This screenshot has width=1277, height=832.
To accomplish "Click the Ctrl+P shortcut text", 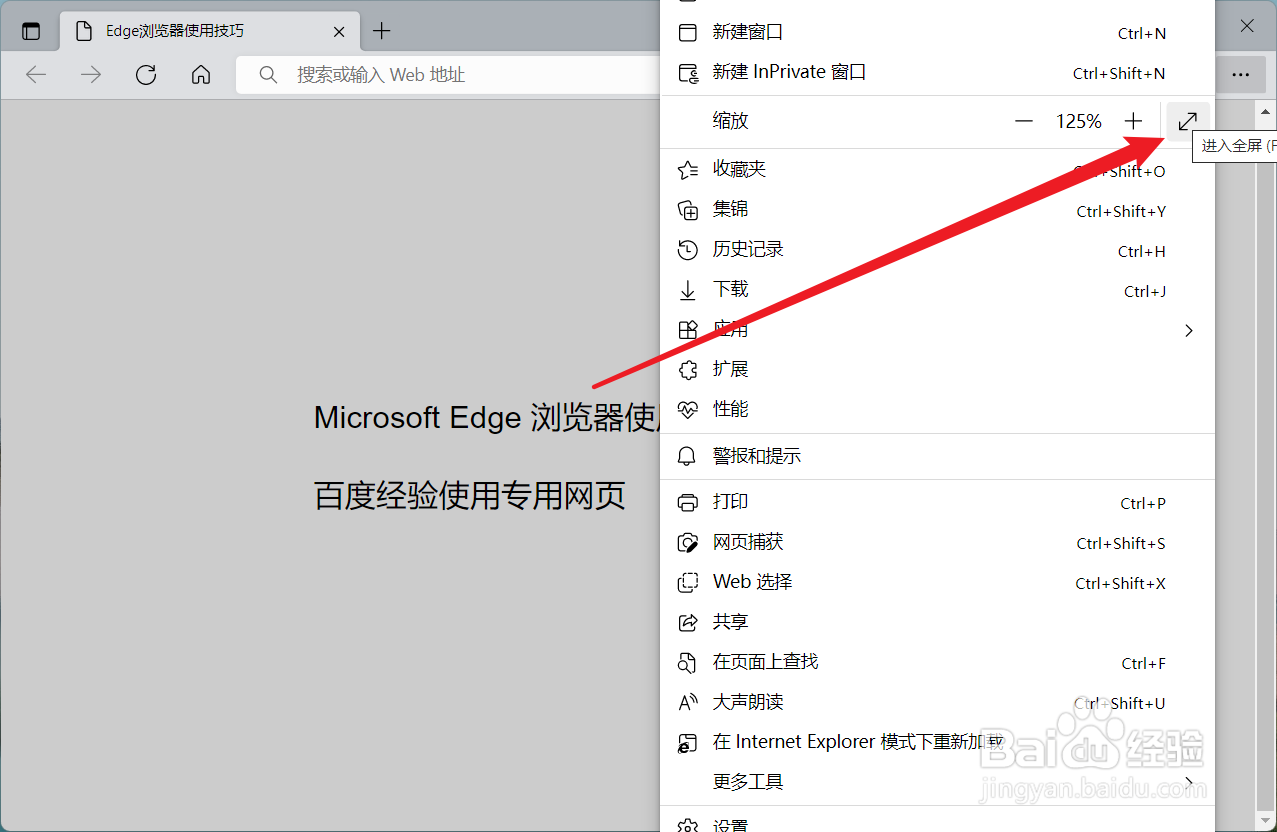I will pyautogui.click(x=1143, y=503).
